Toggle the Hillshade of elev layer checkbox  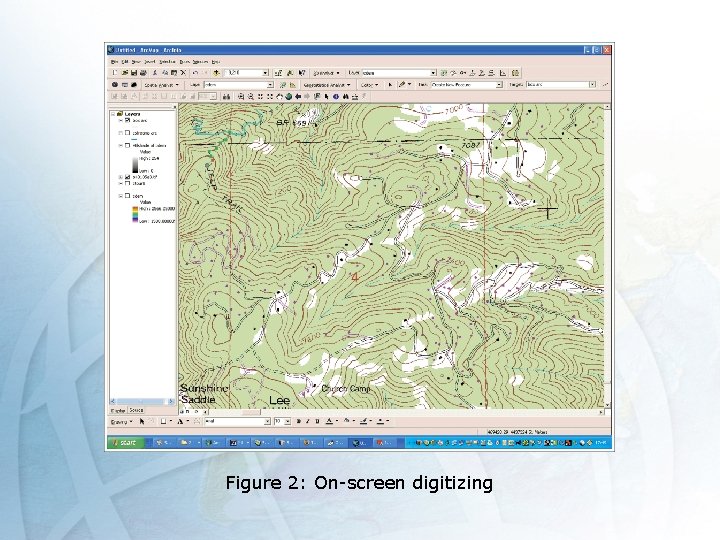(x=128, y=145)
